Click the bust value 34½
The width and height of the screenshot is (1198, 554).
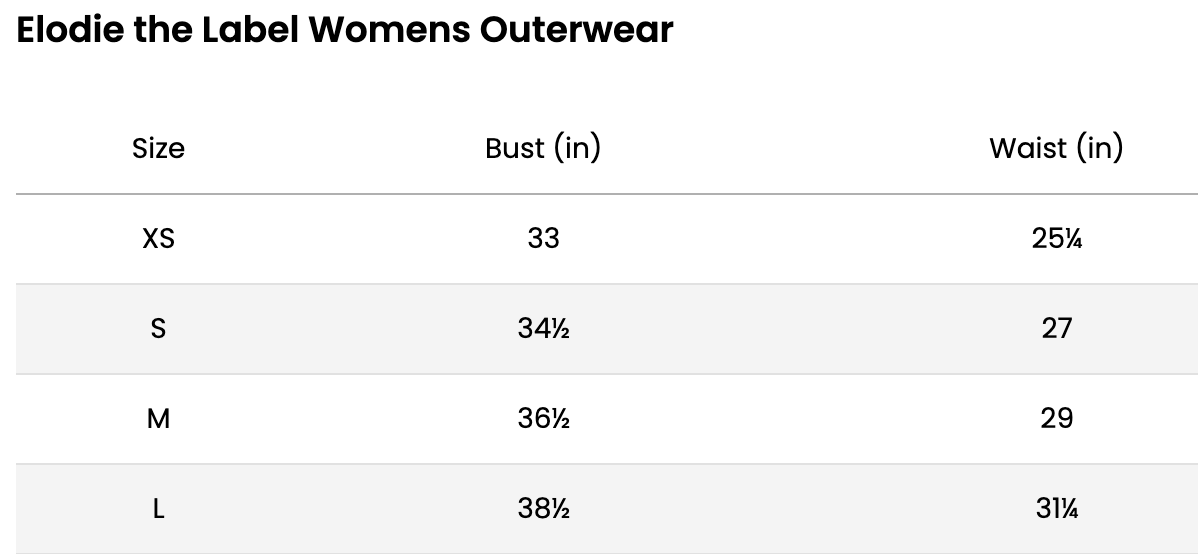[x=543, y=329]
